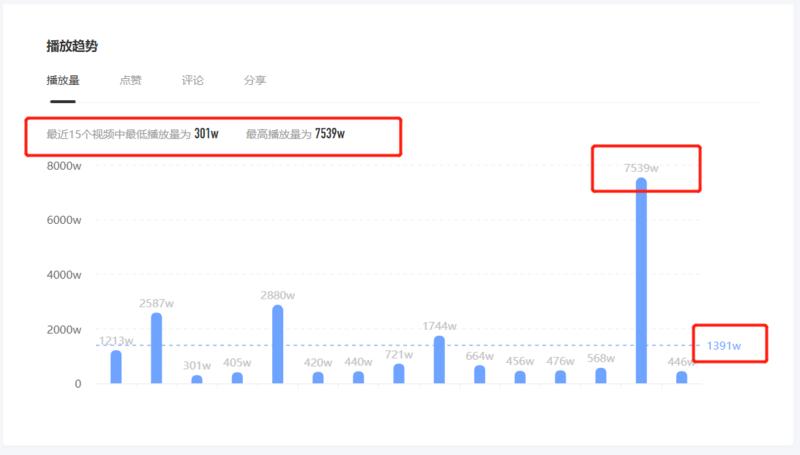Click the bar labeled 420w
Image resolution: width=800 pixels, height=455 pixels.
pyautogui.click(x=318, y=378)
